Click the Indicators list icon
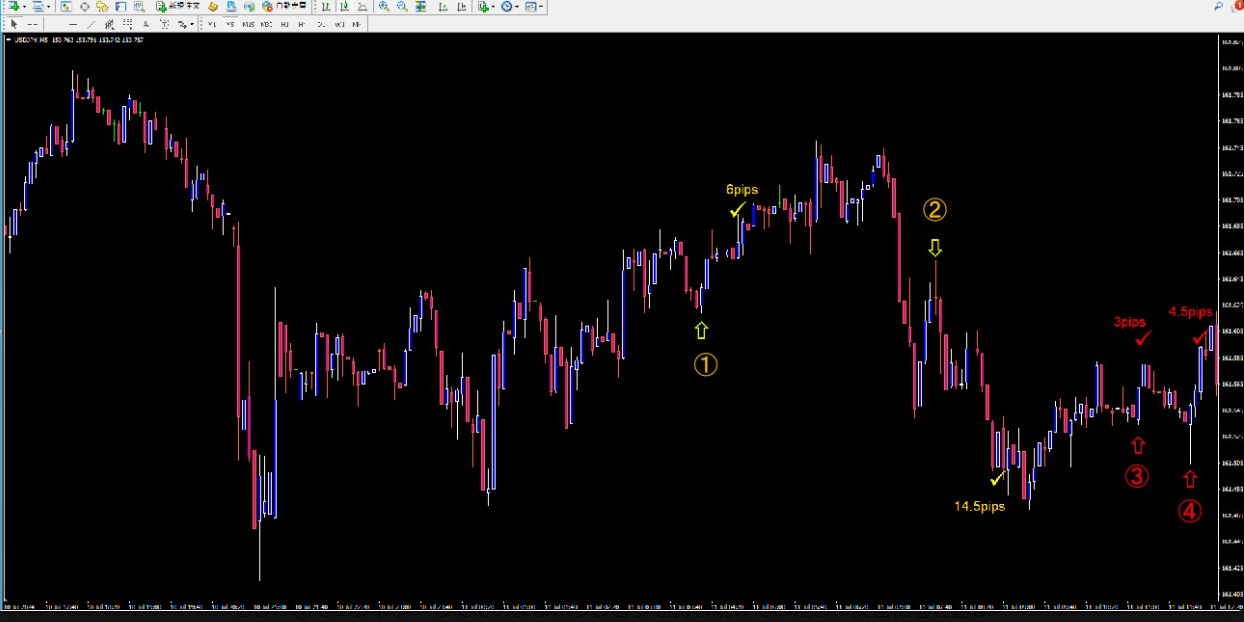Screen dimensions: 1244x622 point(484,6)
